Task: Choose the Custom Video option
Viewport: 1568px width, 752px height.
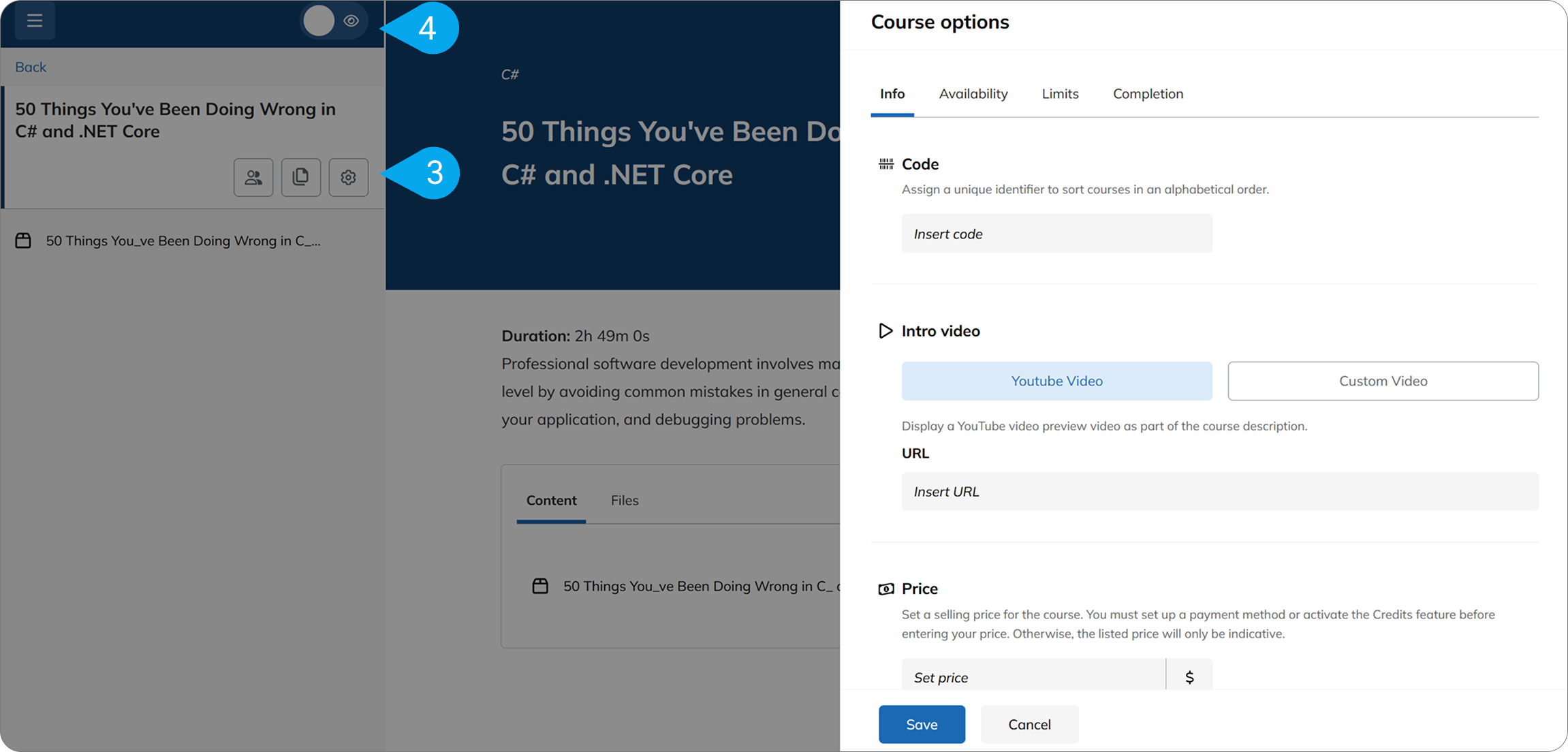Action: pos(1383,381)
